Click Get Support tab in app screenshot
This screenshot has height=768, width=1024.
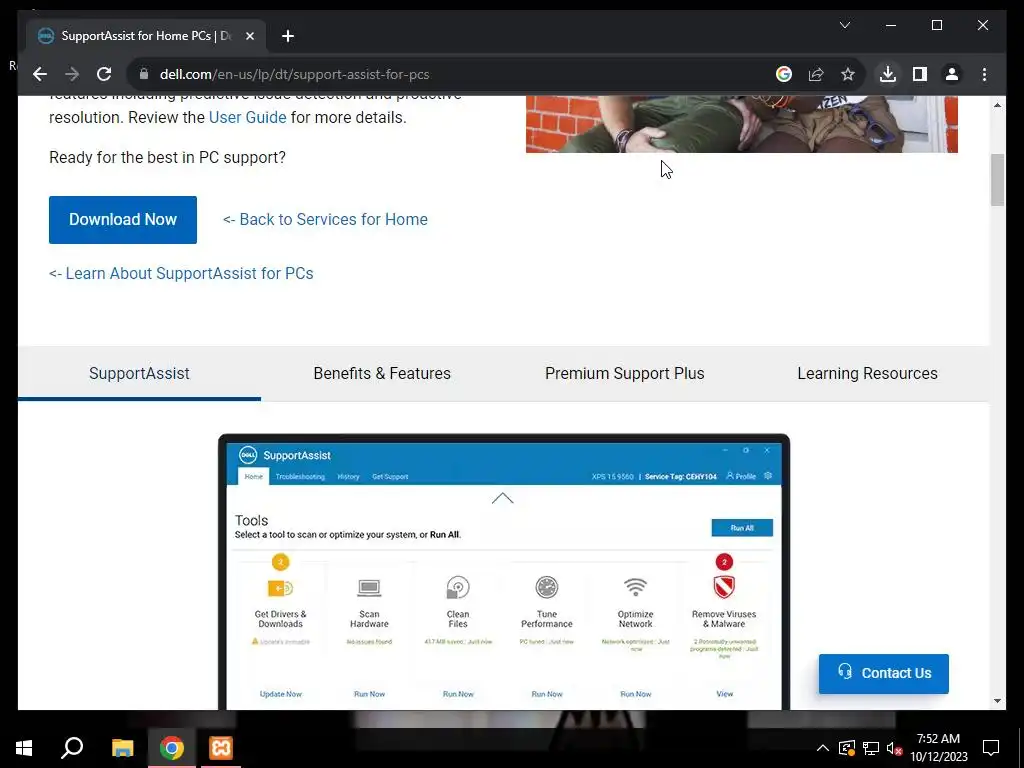click(391, 476)
